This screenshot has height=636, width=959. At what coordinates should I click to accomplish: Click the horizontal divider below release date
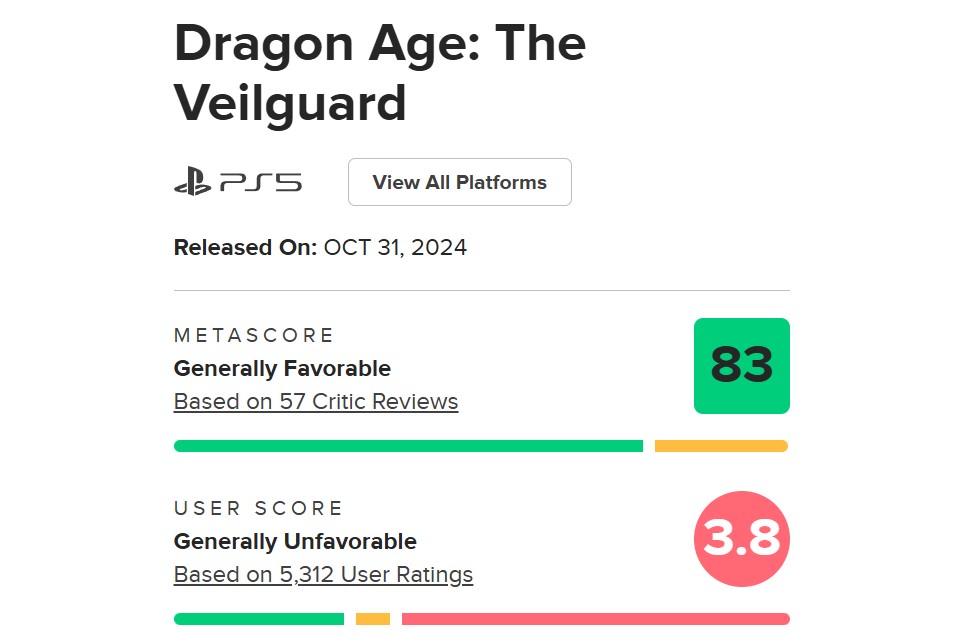click(482, 290)
